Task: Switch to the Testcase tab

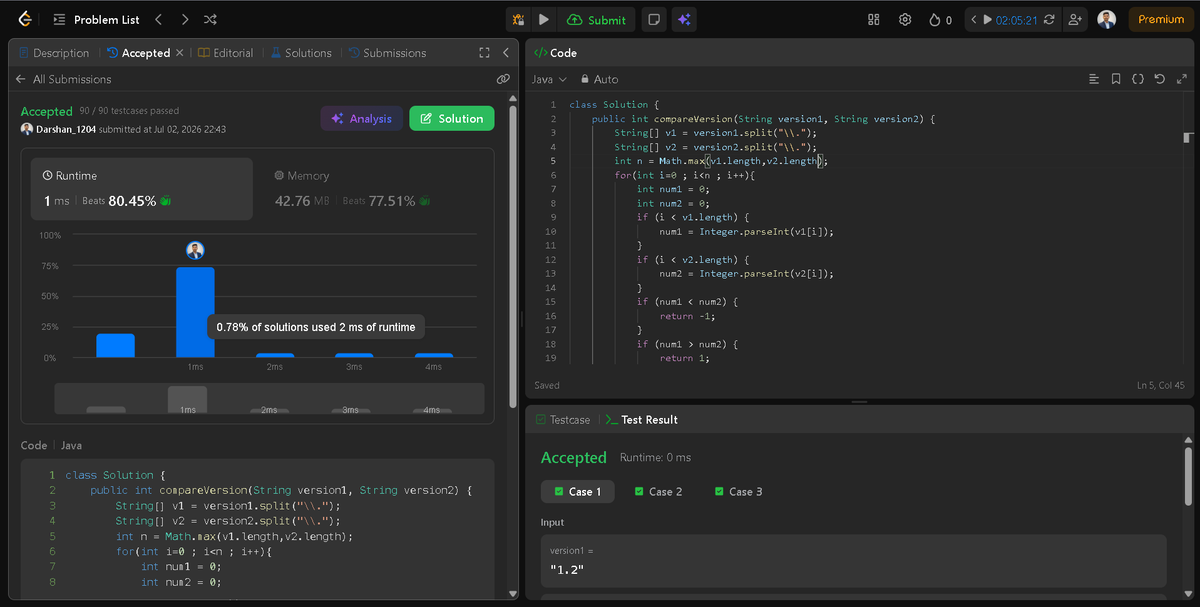Action: click(563, 420)
